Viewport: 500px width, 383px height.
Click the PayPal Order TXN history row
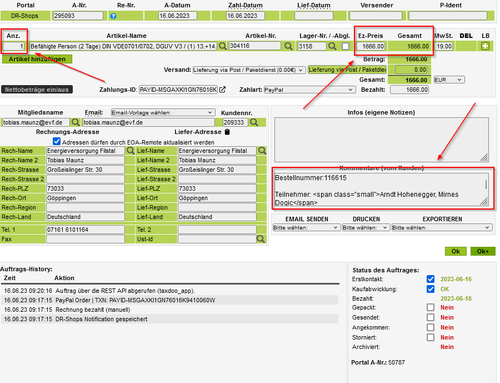(169, 300)
